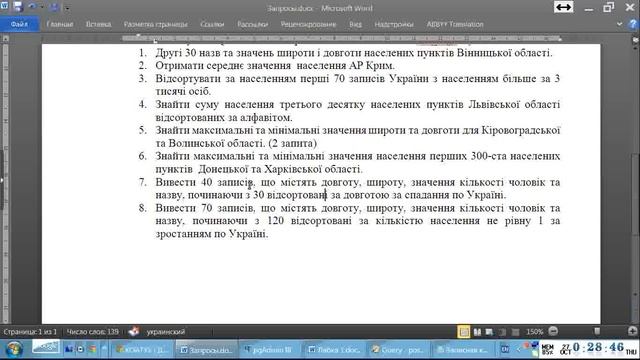The image size is (640, 360).
Task: Click the Word Help question mark icon
Action: pos(633,24)
